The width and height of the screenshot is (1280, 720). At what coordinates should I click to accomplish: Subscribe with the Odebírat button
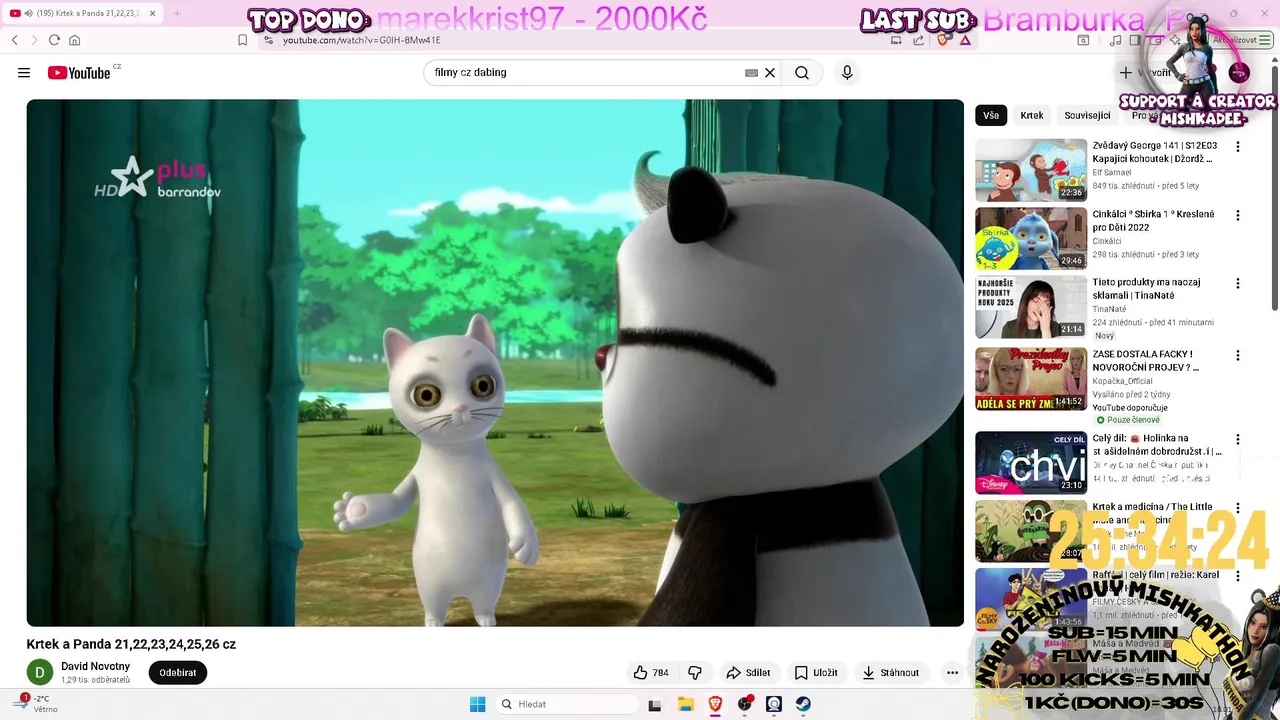178,673
